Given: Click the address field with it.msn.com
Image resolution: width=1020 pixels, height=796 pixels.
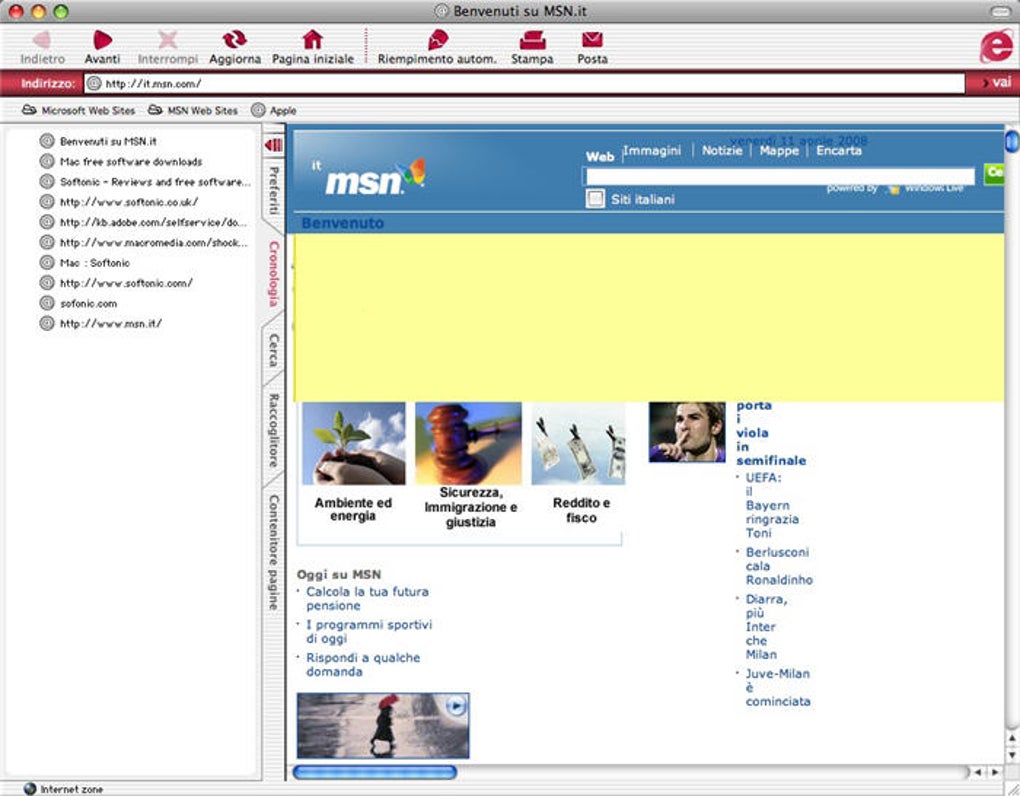Looking at the screenshot, I should click(x=524, y=83).
